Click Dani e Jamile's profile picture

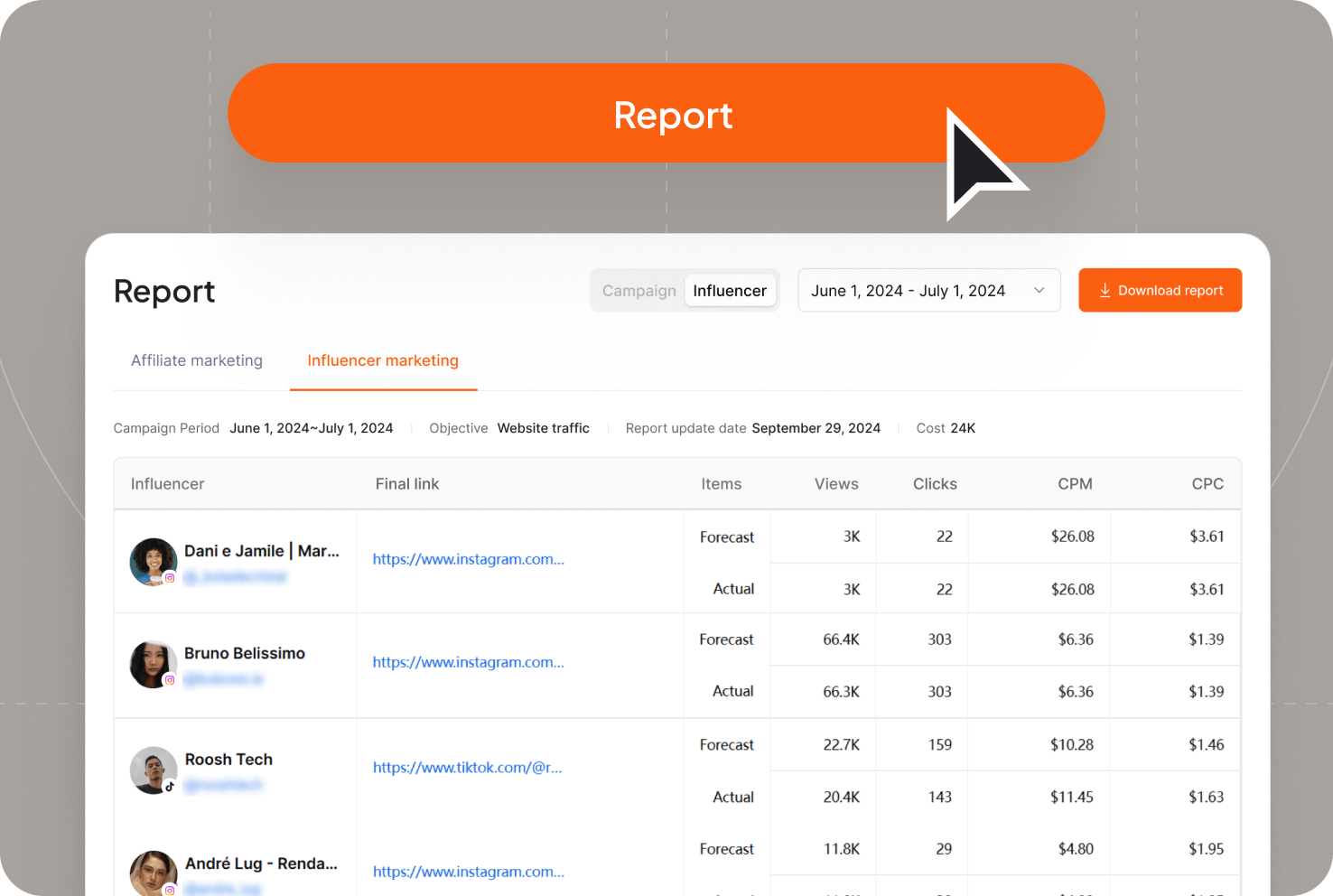coord(154,562)
